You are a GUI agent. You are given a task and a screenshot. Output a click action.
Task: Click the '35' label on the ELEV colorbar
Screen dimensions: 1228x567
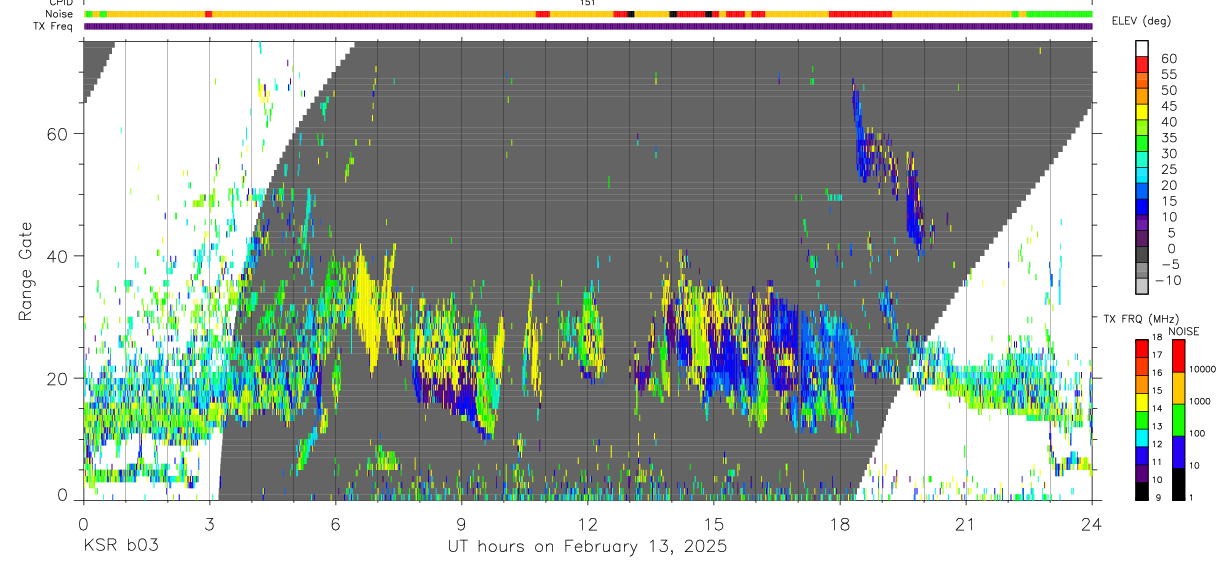click(x=1168, y=138)
